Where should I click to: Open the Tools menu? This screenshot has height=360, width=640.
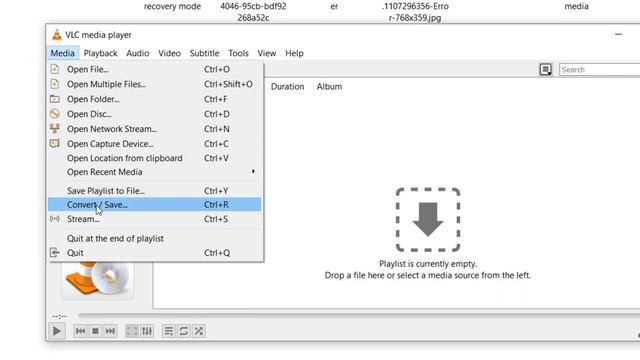coord(238,53)
